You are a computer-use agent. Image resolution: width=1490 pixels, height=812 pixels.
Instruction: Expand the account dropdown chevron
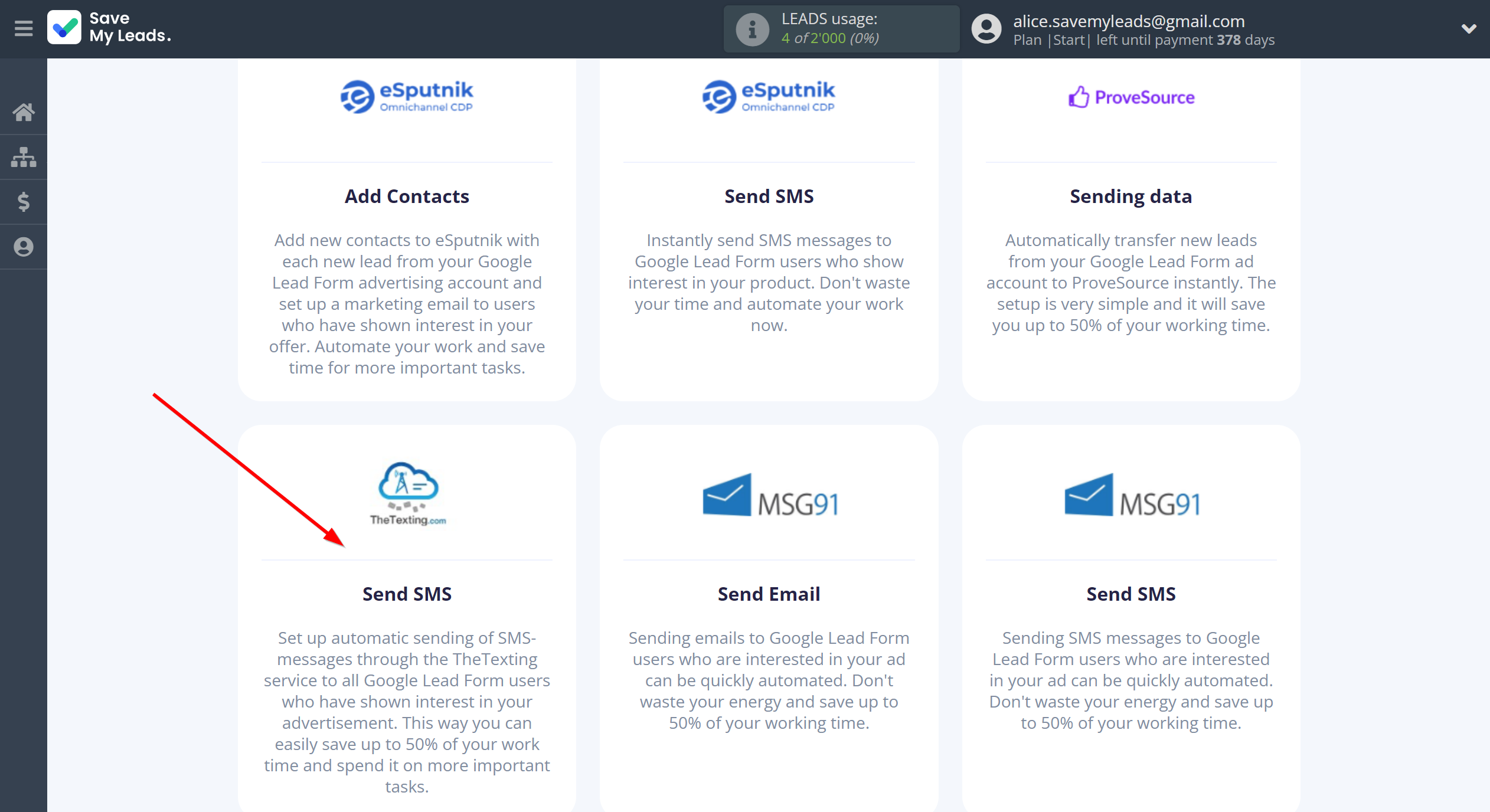click(x=1469, y=28)
